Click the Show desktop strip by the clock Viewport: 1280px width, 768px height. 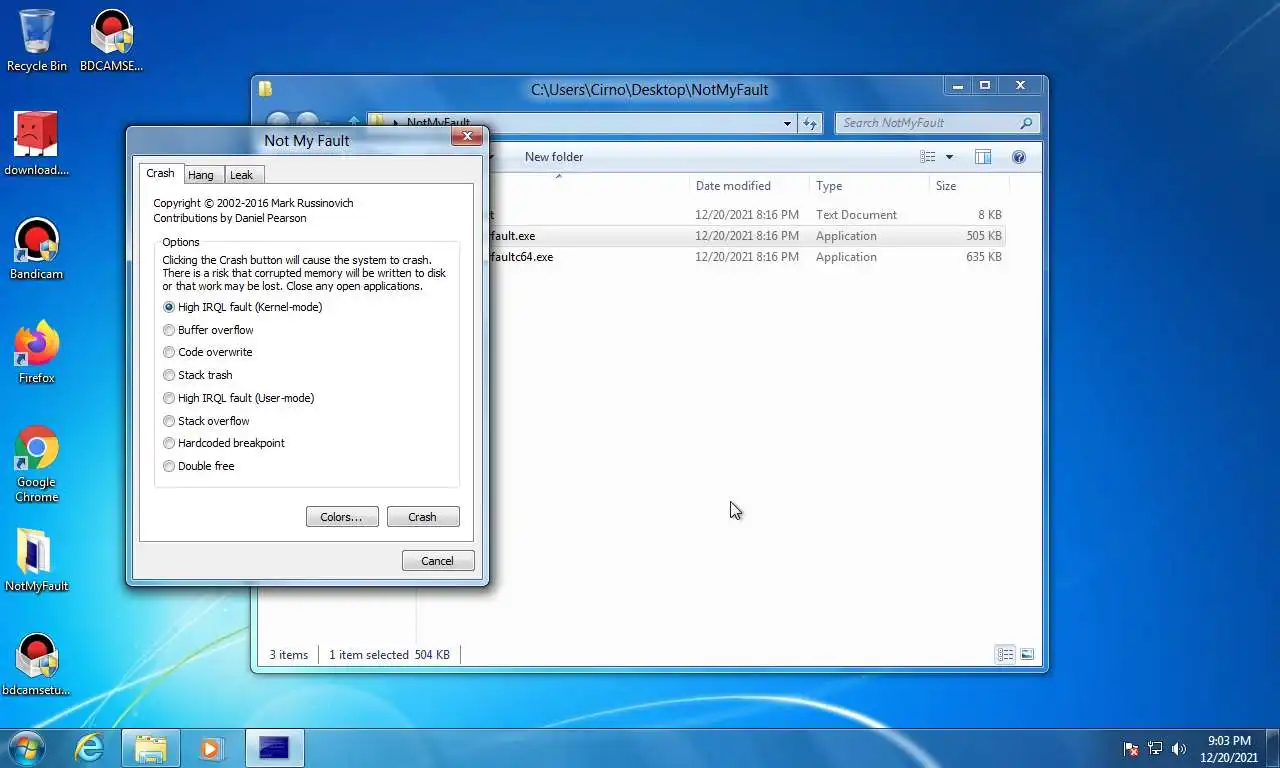1272,748
